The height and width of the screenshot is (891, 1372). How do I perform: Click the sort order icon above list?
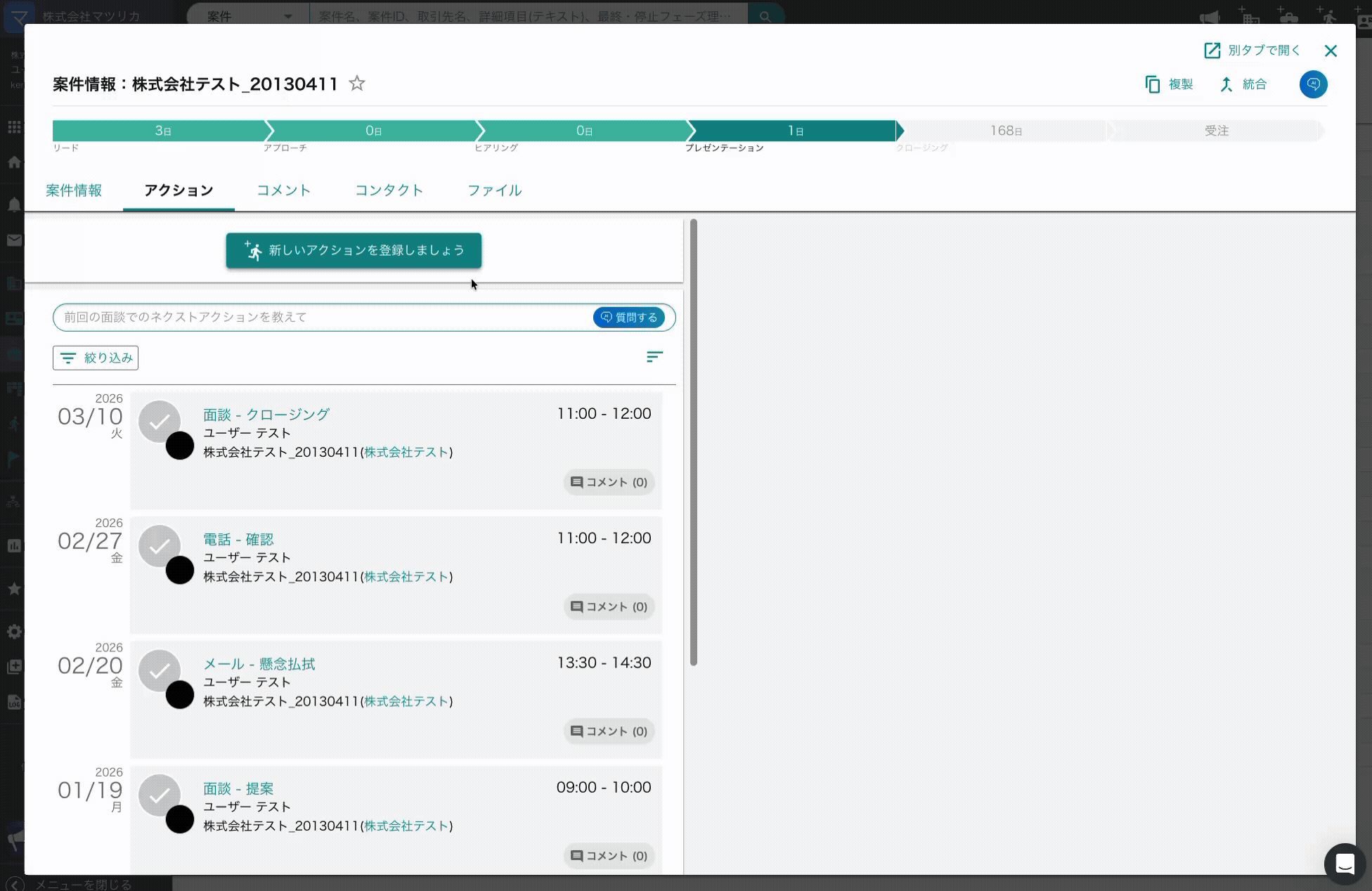pos(654,357)
